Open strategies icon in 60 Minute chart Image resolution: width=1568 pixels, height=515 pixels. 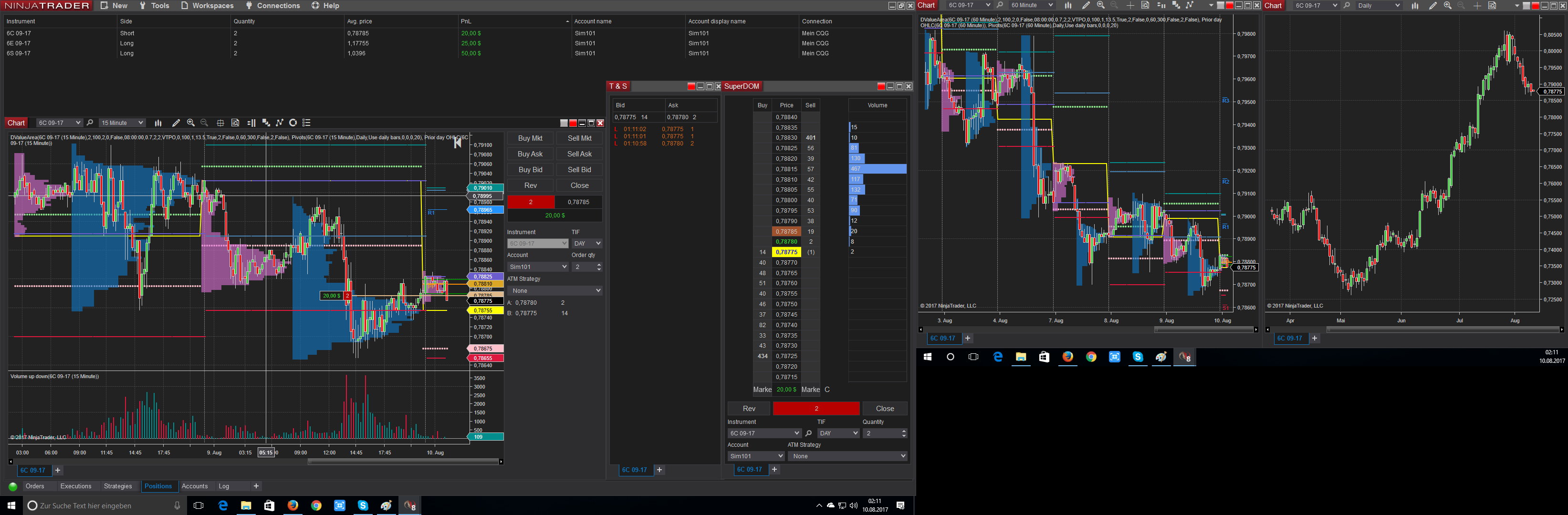[1190, 5]
